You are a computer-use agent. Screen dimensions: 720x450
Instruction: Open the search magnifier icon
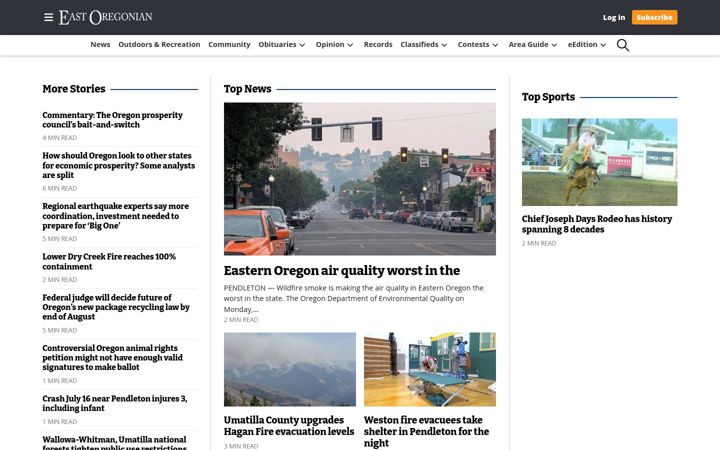(x=623, y=45)
